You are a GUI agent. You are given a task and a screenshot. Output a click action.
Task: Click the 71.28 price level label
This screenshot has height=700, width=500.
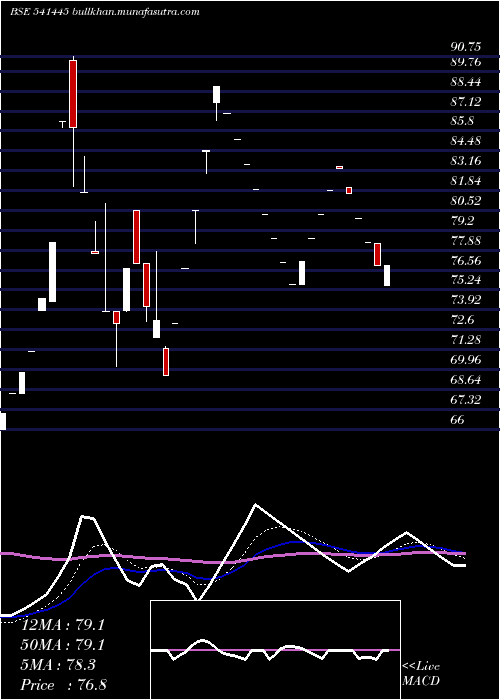click(466, 340)
